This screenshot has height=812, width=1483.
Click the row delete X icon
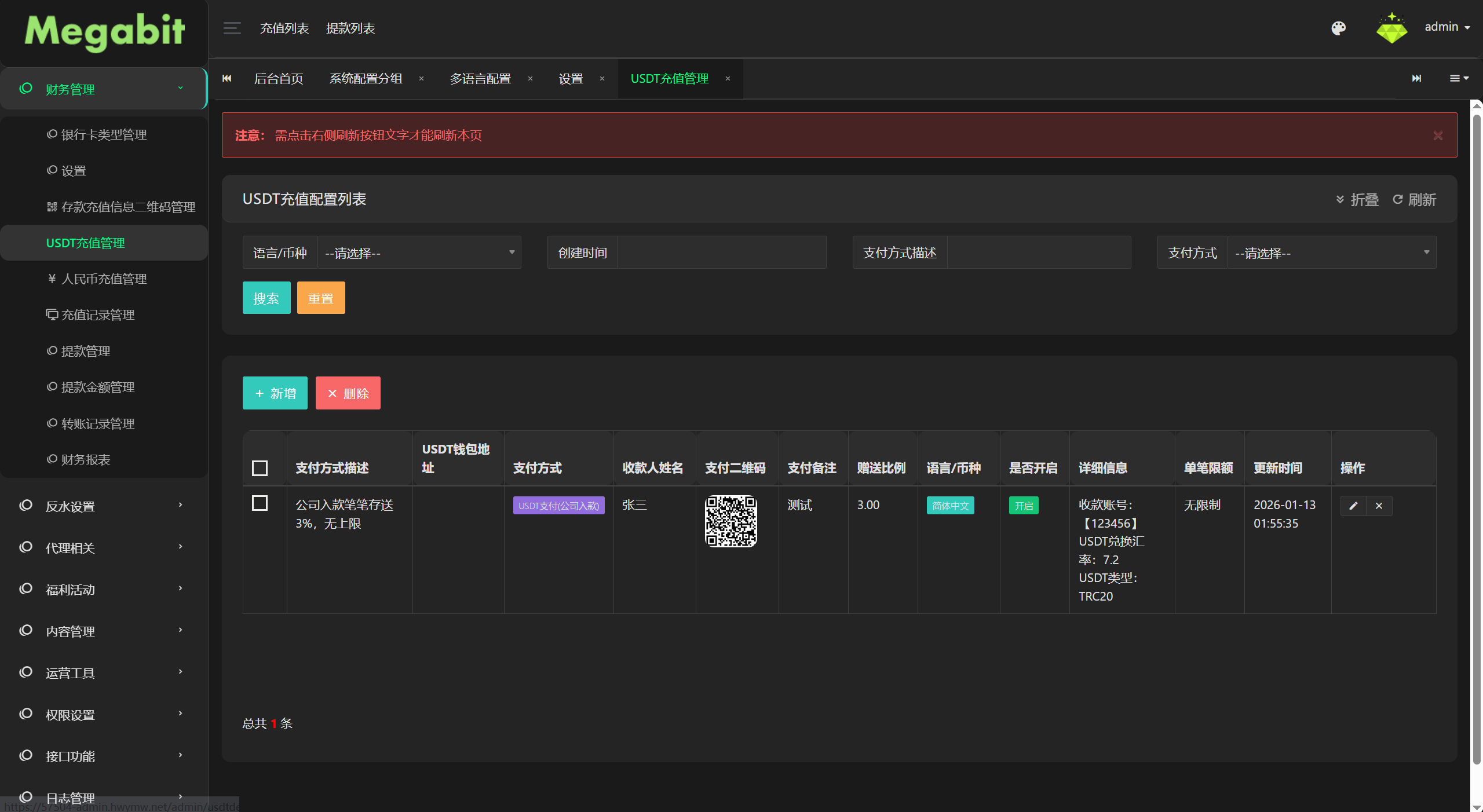[x=1379, y=506]
